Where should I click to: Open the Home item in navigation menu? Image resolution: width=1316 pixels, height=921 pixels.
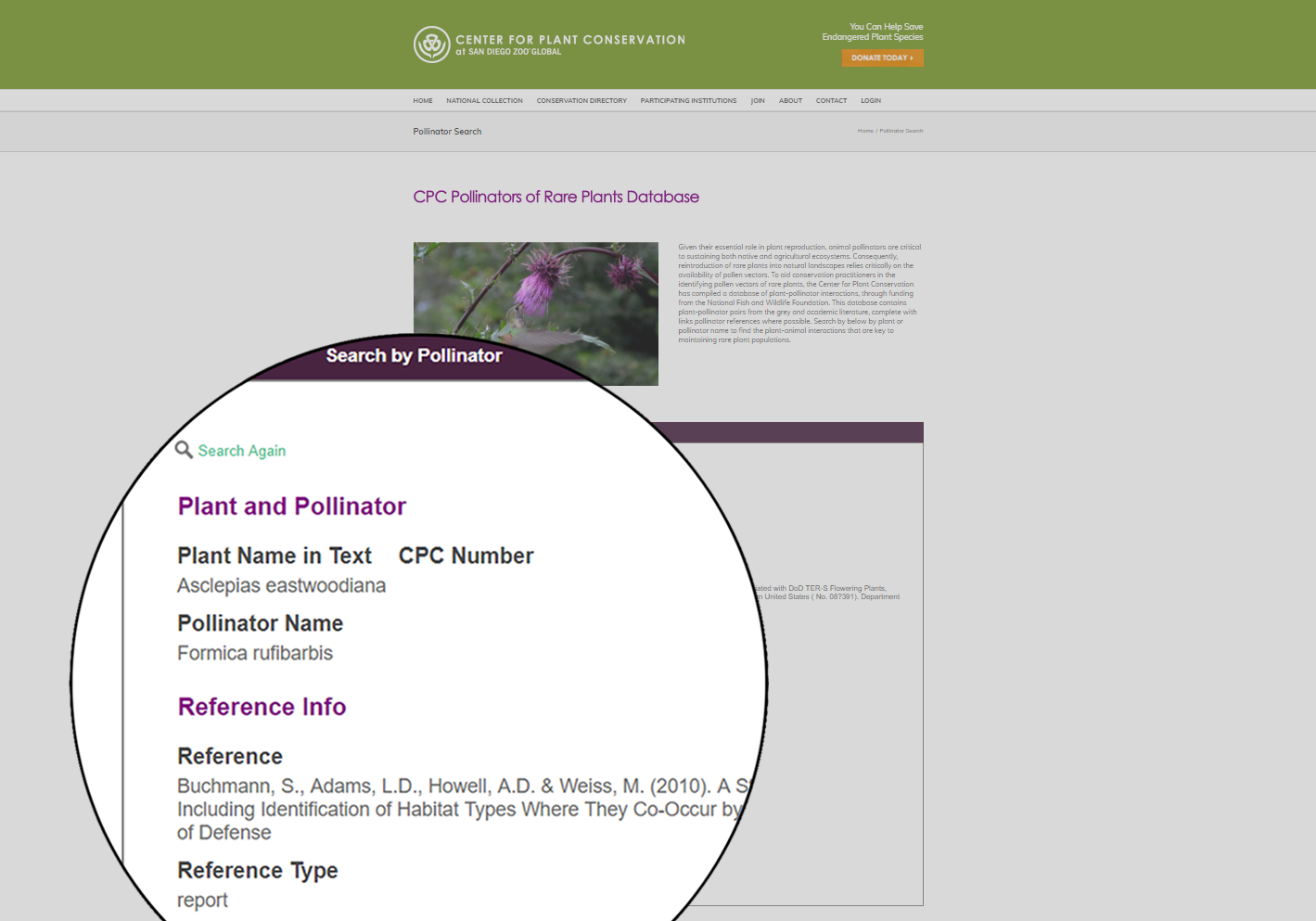click(423, 101)
